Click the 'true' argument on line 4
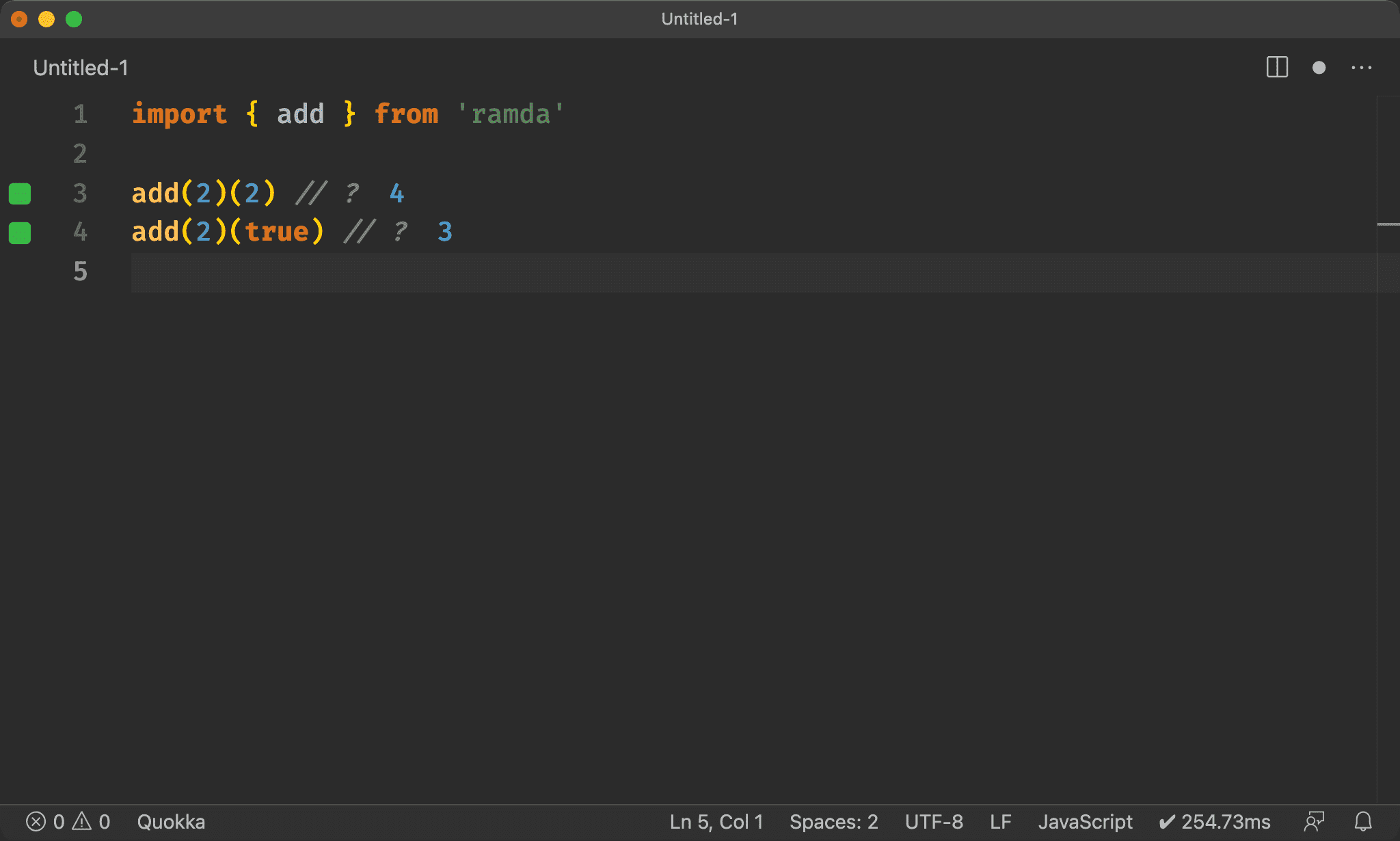Image resolution: width=1400 pixels, height=841 pixels. coord(277,232)
